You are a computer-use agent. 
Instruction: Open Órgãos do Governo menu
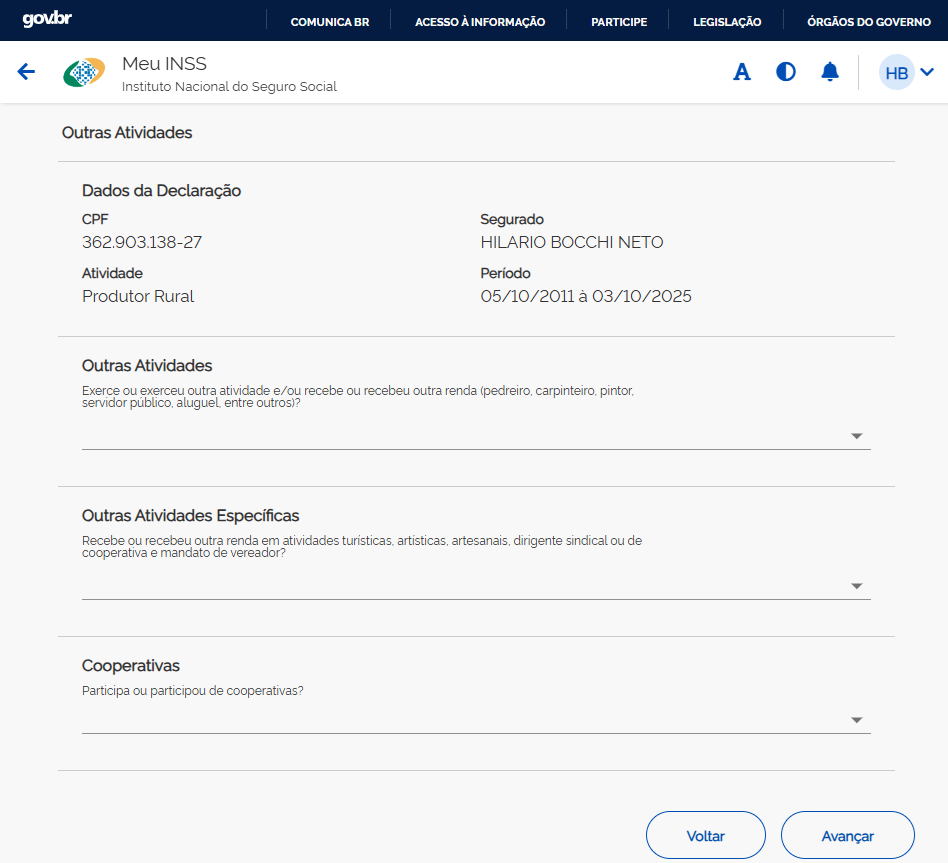(x=868, y=21)
